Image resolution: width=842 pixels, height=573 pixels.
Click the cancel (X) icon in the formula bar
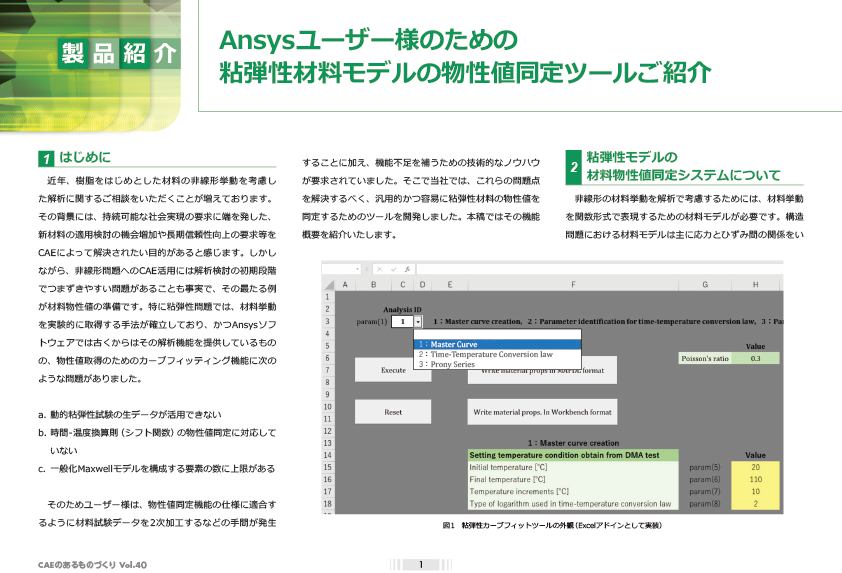(379, 269)
